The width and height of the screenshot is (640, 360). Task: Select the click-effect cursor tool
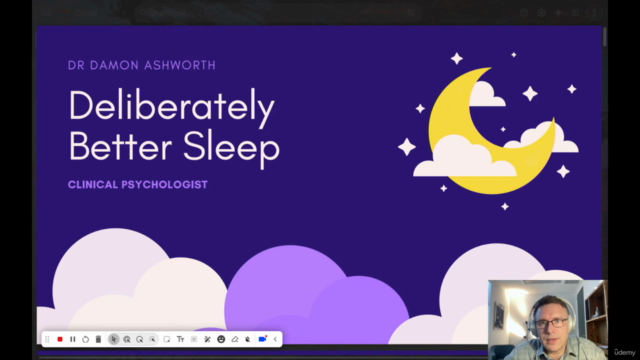(152, 339)
